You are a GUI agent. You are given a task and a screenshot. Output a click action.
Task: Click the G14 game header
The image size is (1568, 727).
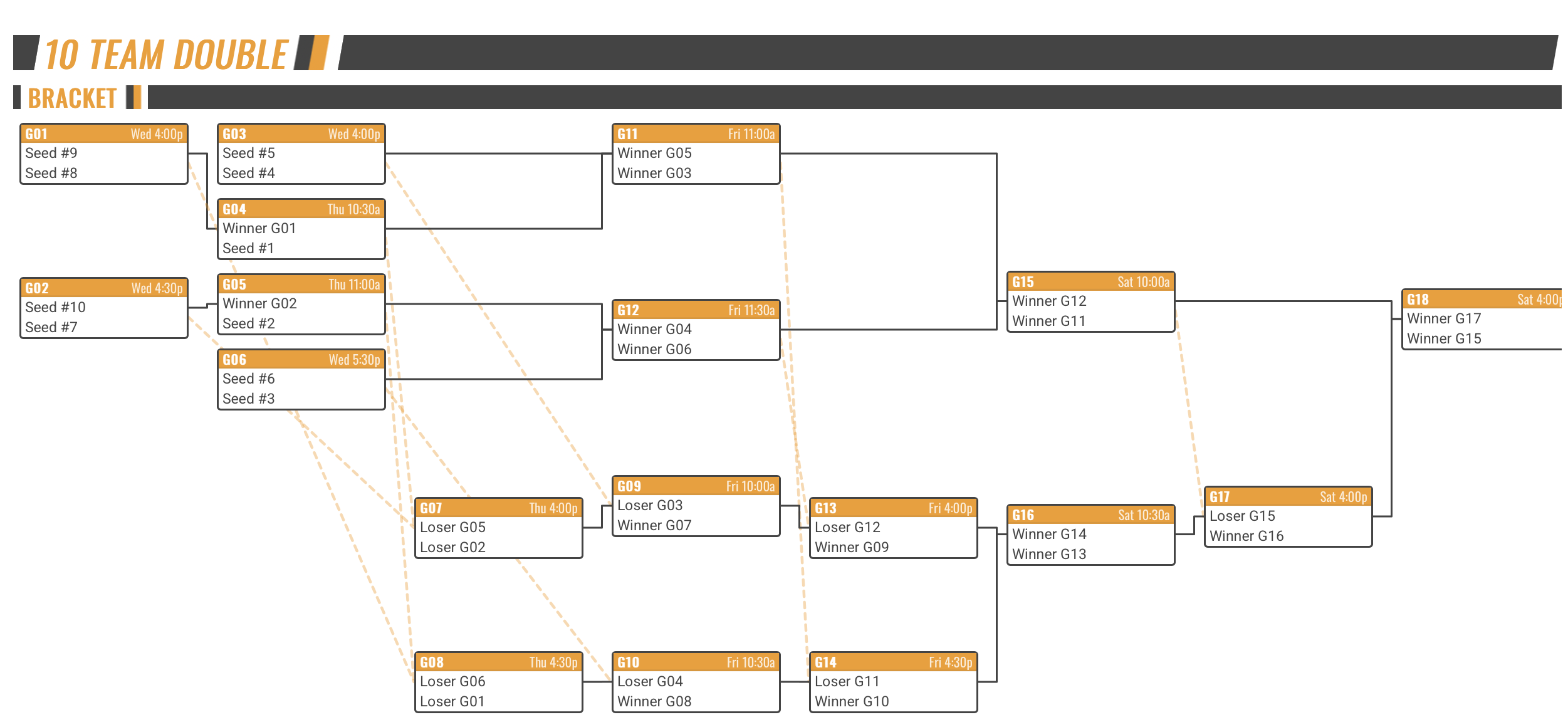click(x=894, y=662)
